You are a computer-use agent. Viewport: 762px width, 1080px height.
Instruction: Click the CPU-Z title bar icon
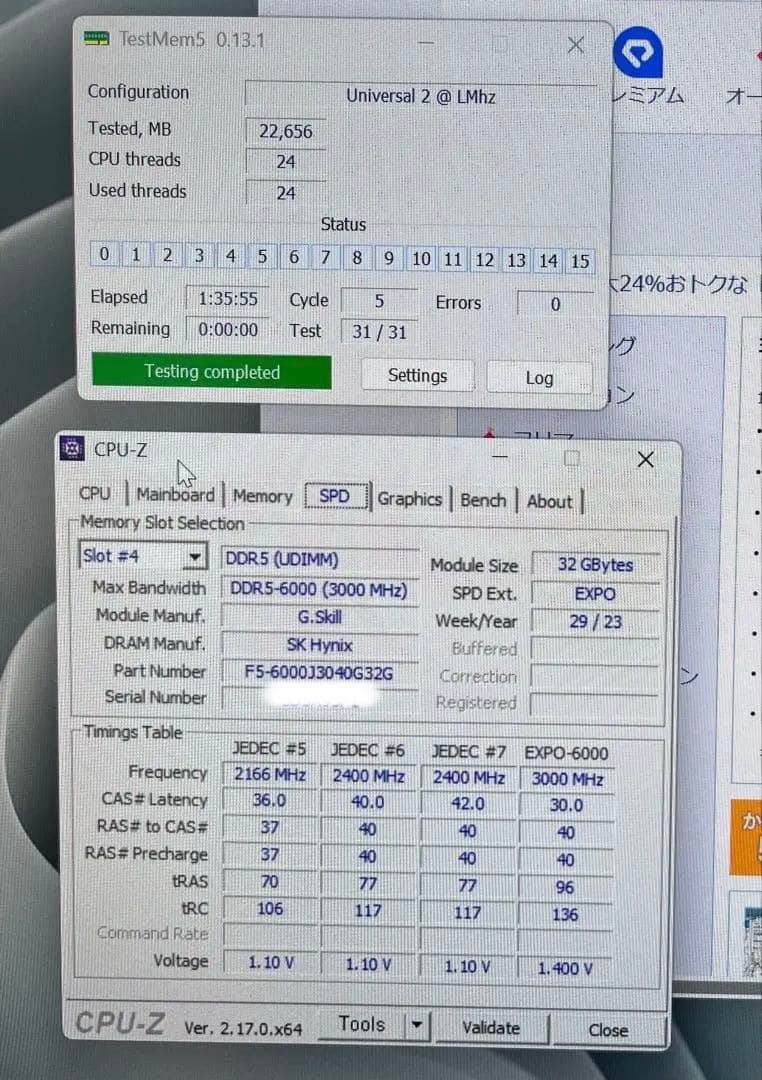(x=72, y=448)
